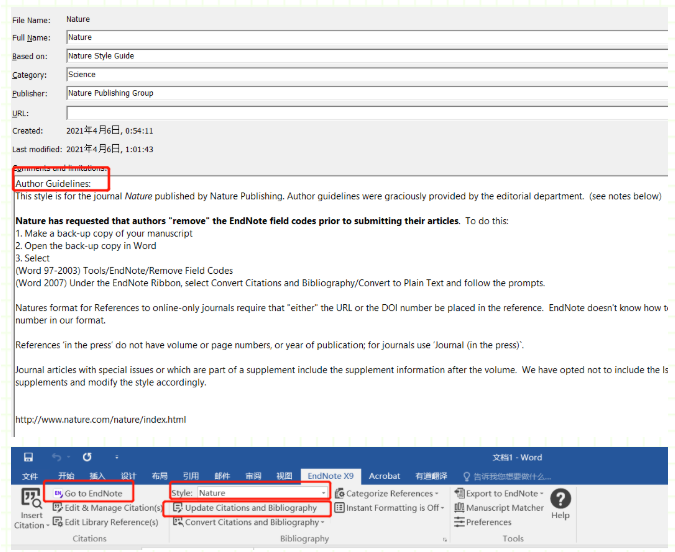Click the Last modified date value
Image resolution: width=675 pixels, height=552 pixels.
coord(110,149)
